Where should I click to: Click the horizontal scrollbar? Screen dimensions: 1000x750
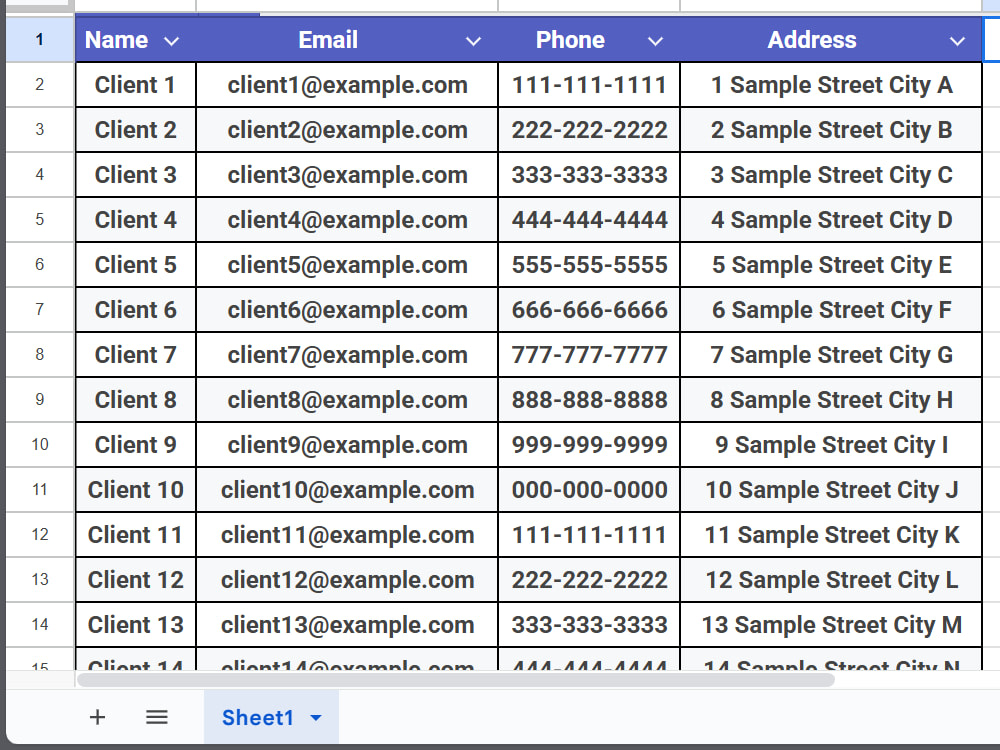[455, 680]
